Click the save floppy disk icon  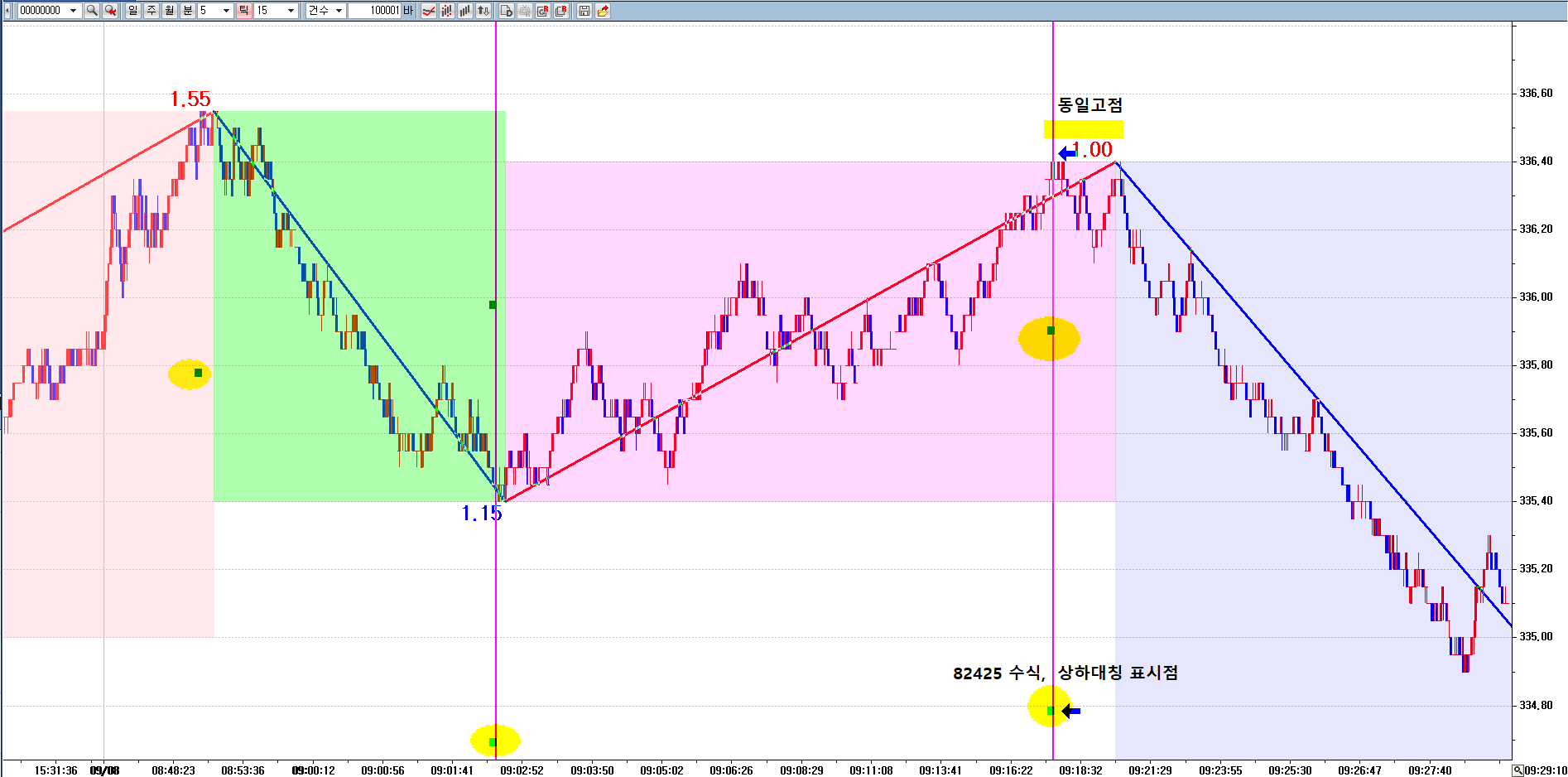point(584,11)
